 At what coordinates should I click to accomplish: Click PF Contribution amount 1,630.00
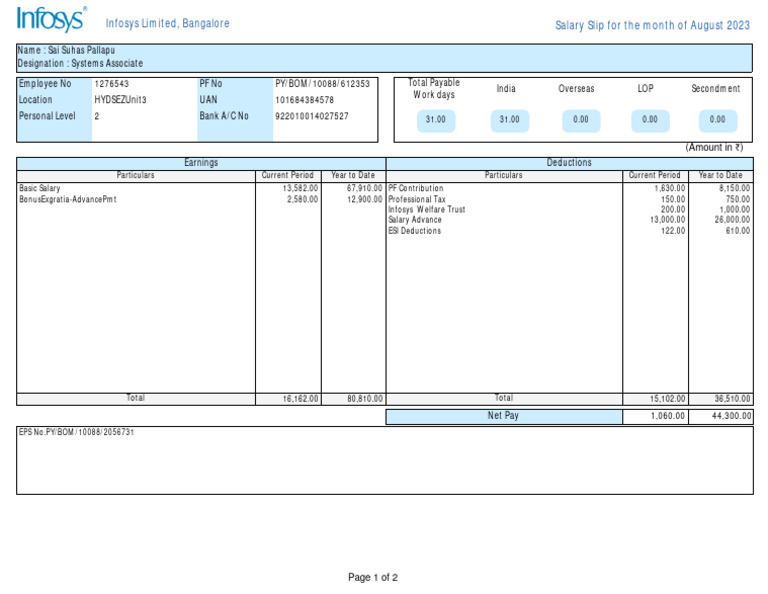click(x=670, y=188)
